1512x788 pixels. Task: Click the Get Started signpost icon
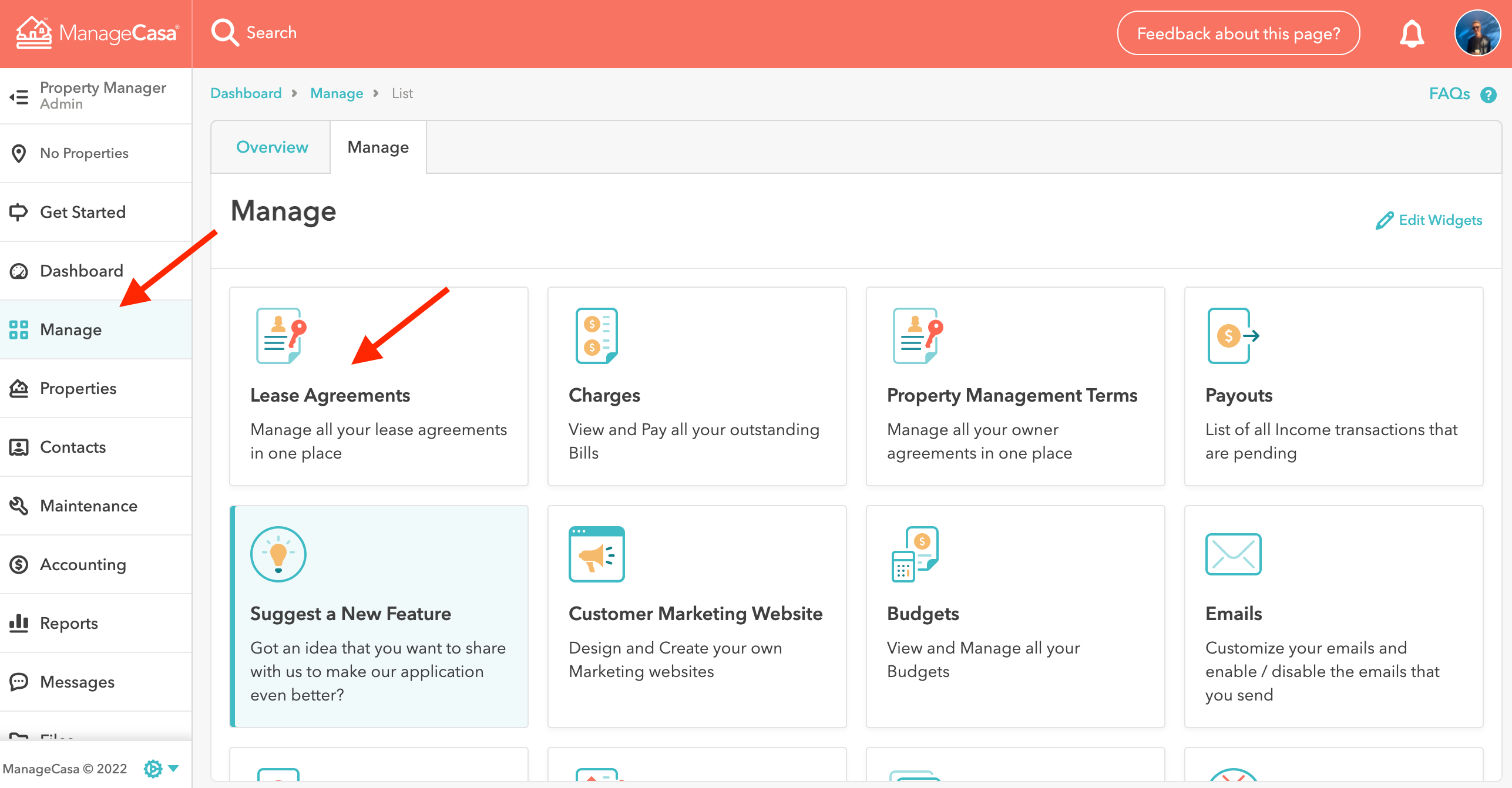(x=19, y=212)
